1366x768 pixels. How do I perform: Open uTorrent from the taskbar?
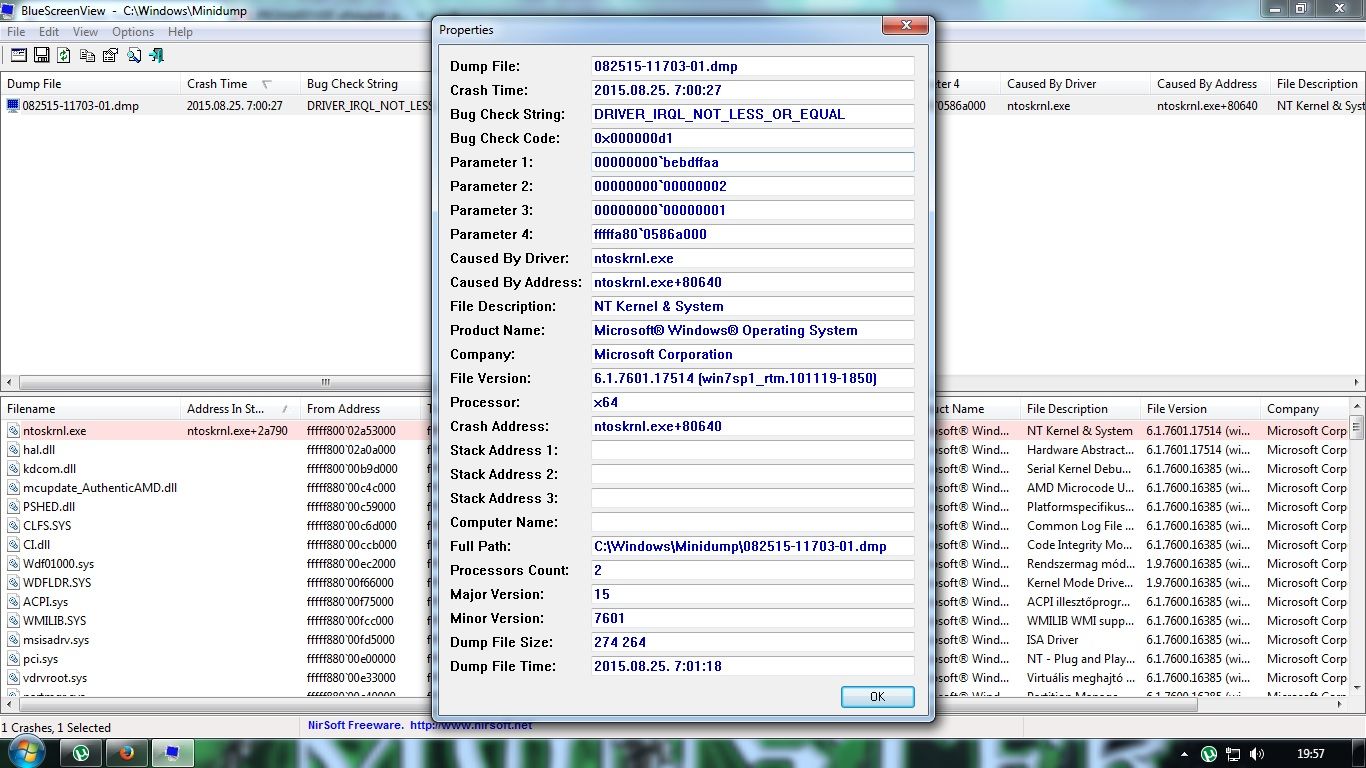click(x=81, y=753)
